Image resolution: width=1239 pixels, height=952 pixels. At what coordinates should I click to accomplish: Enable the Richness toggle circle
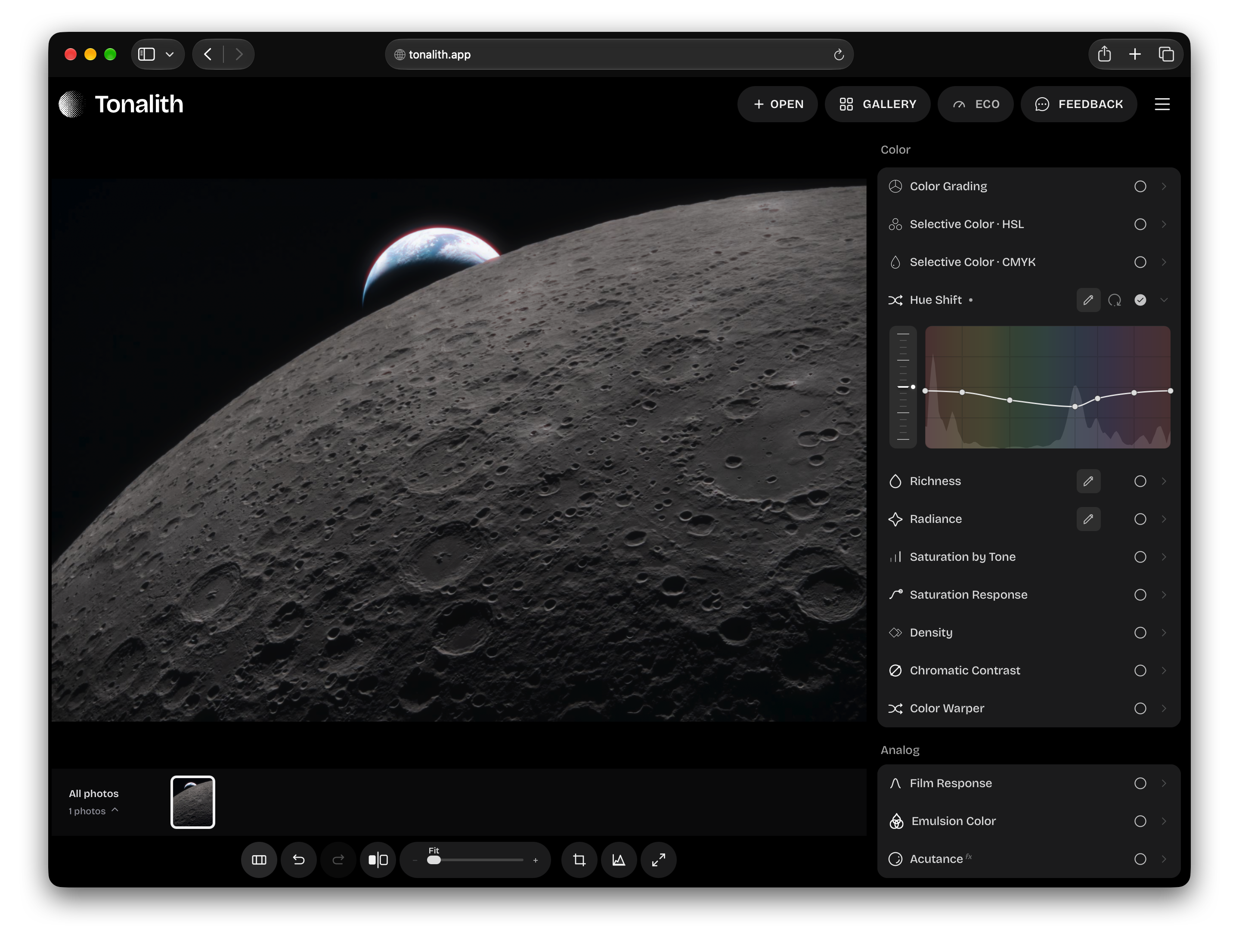tap(1140, 481)
